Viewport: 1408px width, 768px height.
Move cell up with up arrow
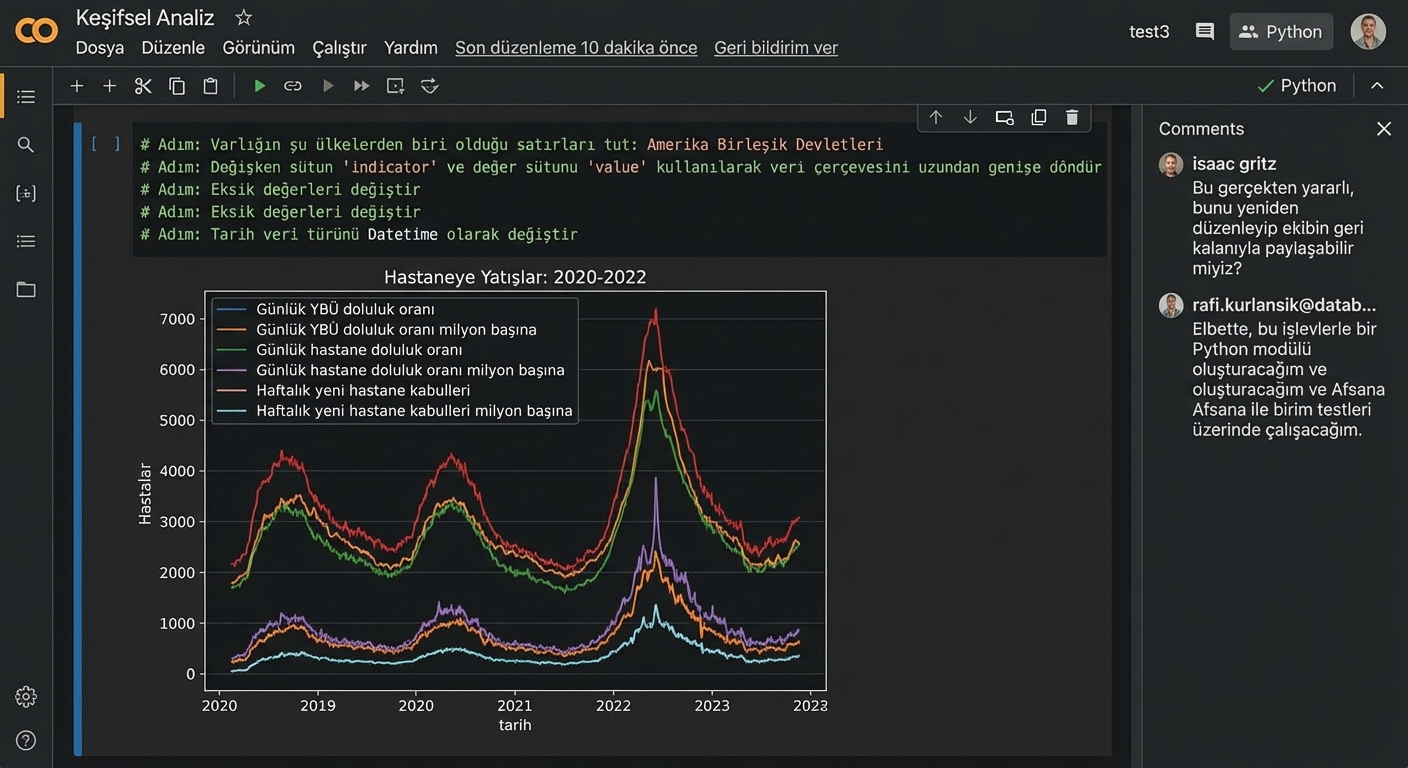tap(936, 118)
